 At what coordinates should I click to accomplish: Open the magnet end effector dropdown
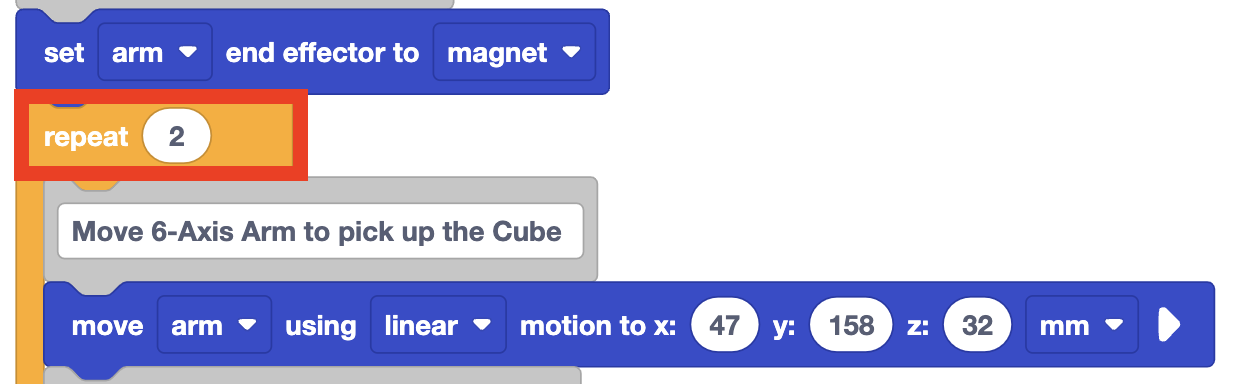click(x=514, y=53)
